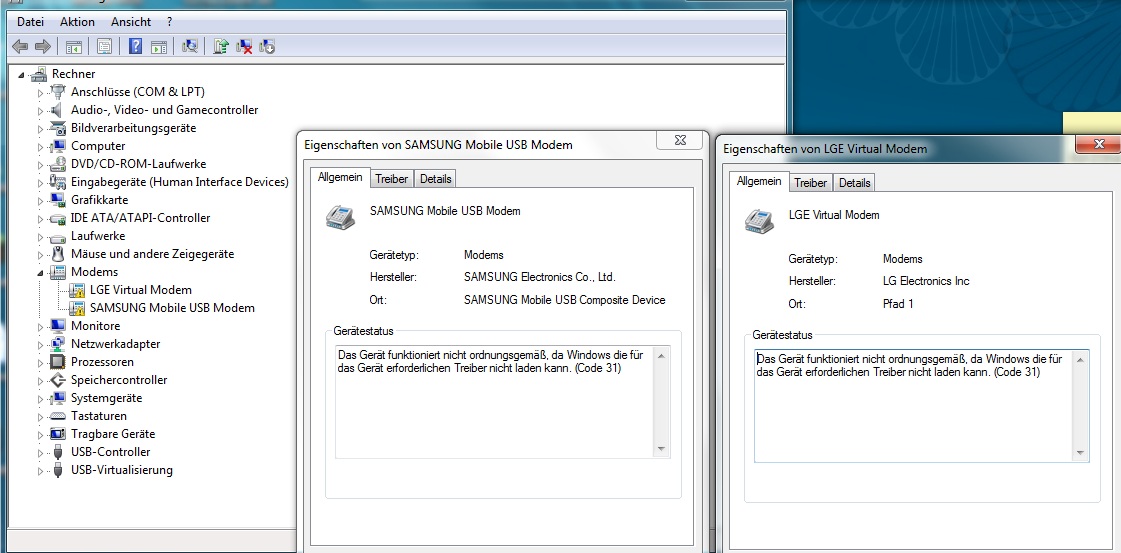Switch to the Details tab in the LGE dialog

(x=854, y=183)
